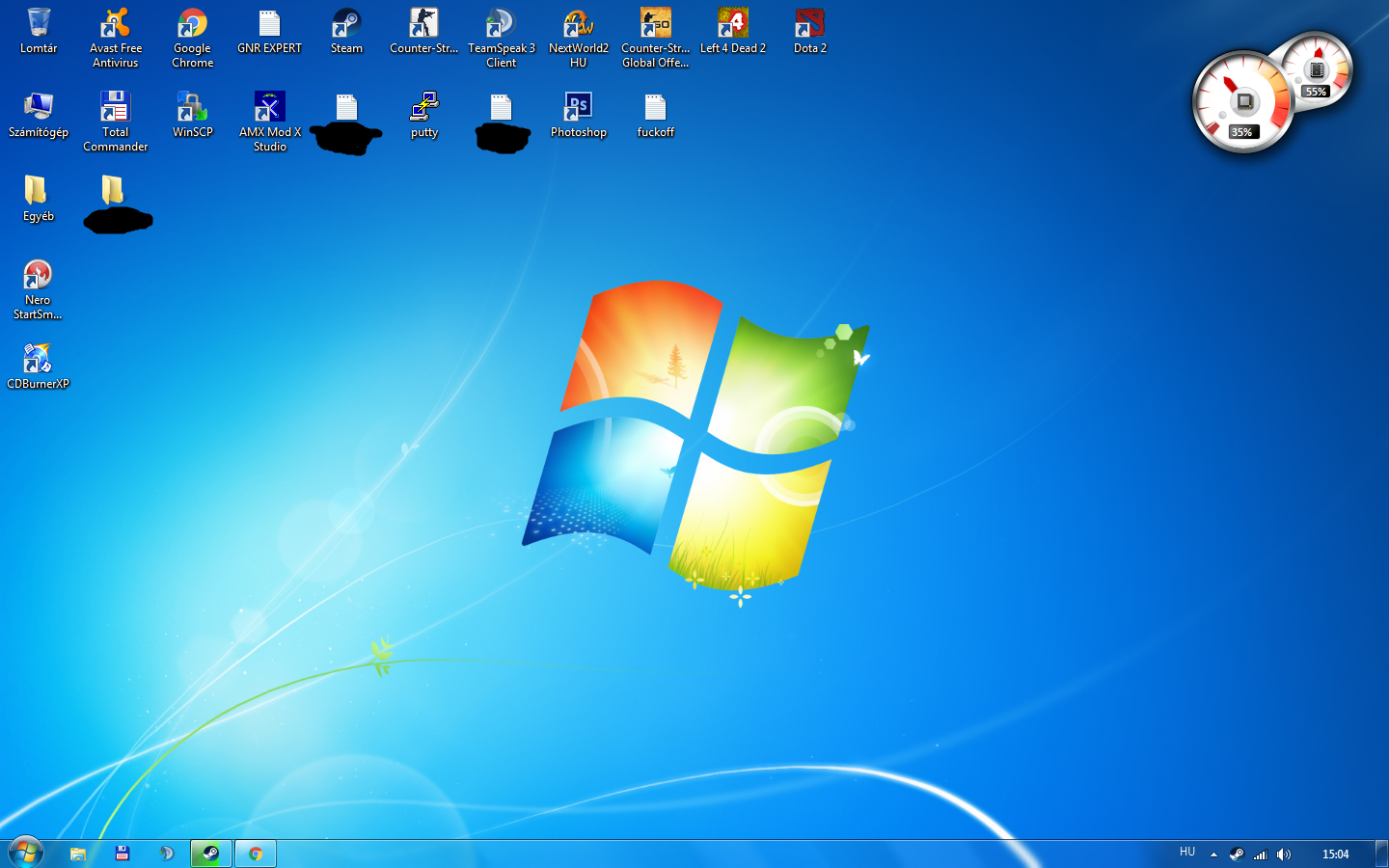Click the 15:04 taskbar clock
1389x868 pixels.
click(x=1335, y=854)
